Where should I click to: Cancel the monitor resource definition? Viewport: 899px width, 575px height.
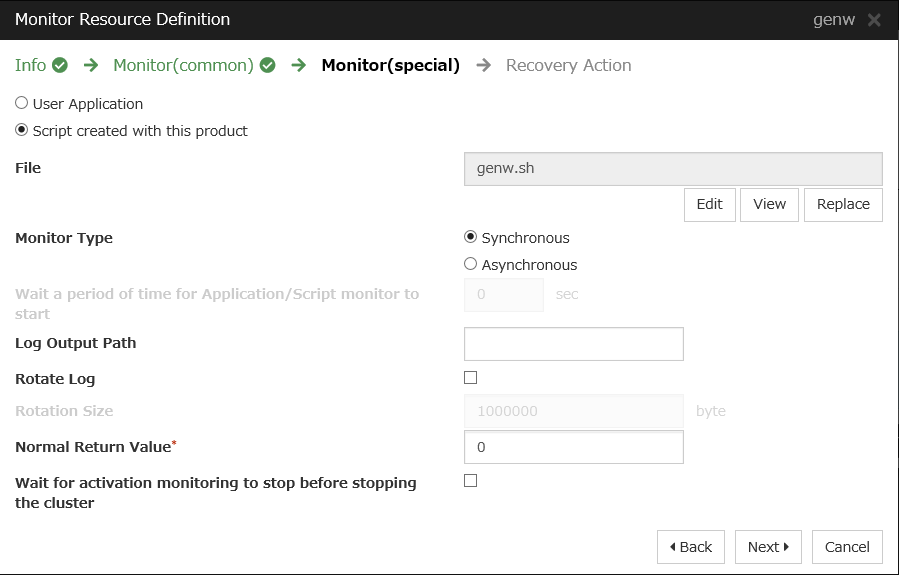click(847, 547)
